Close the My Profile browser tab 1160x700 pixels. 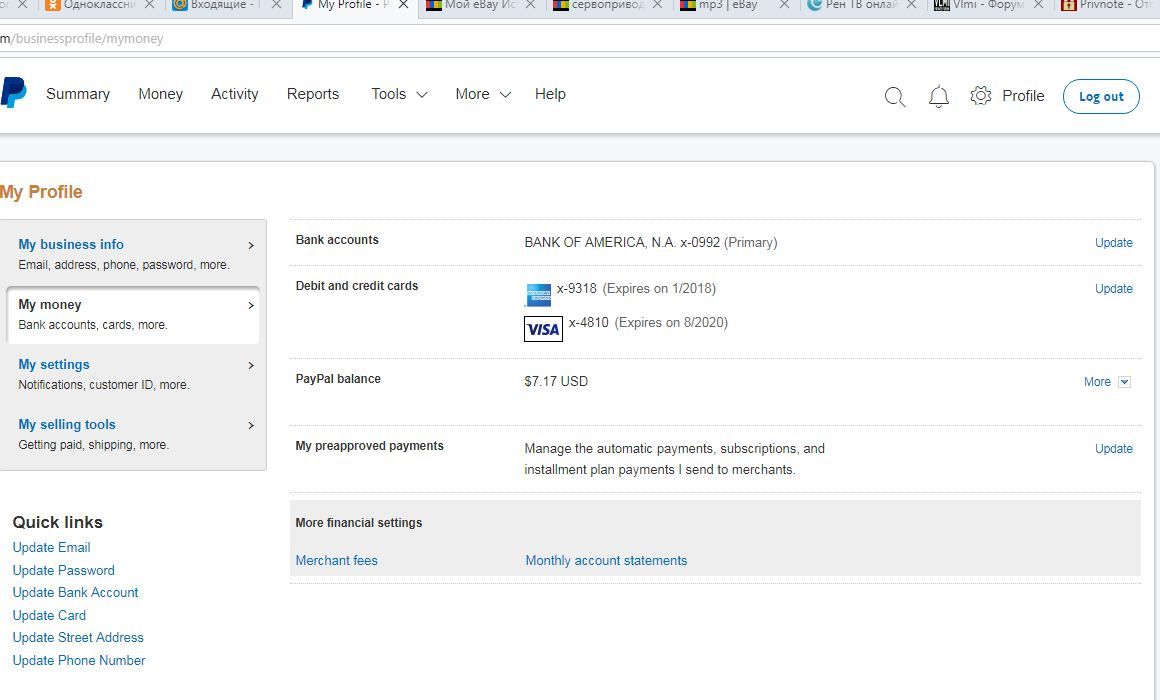403,6
